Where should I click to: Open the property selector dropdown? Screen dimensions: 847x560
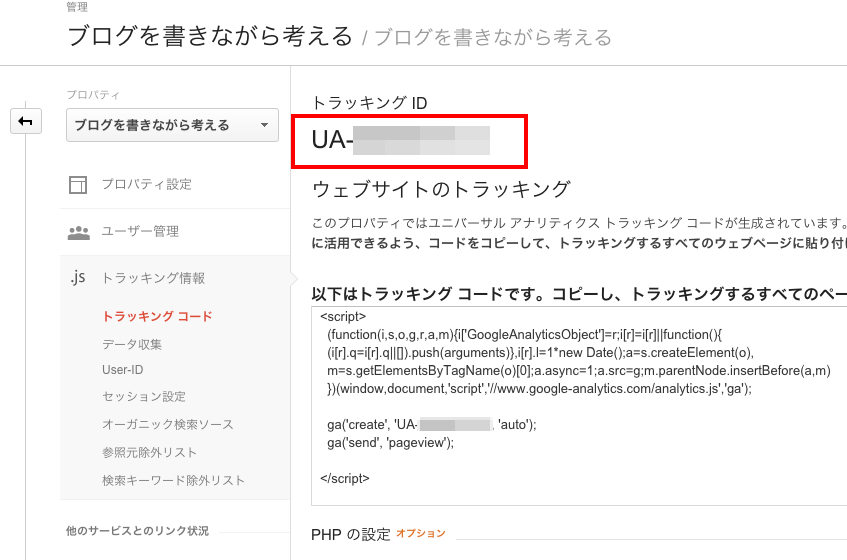click(x=172, y=125)
